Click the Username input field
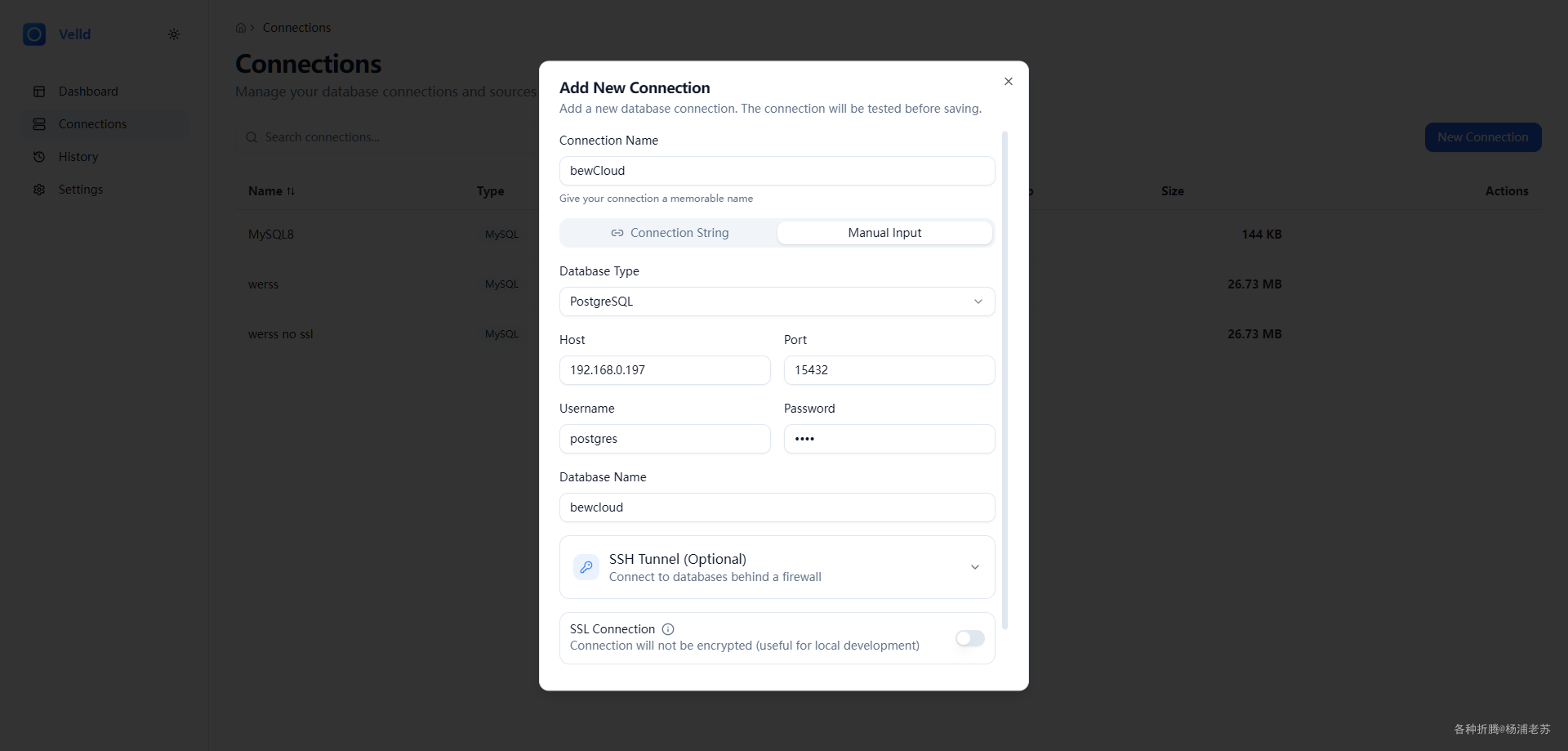The image size is (1568, 751). point(665,439)
